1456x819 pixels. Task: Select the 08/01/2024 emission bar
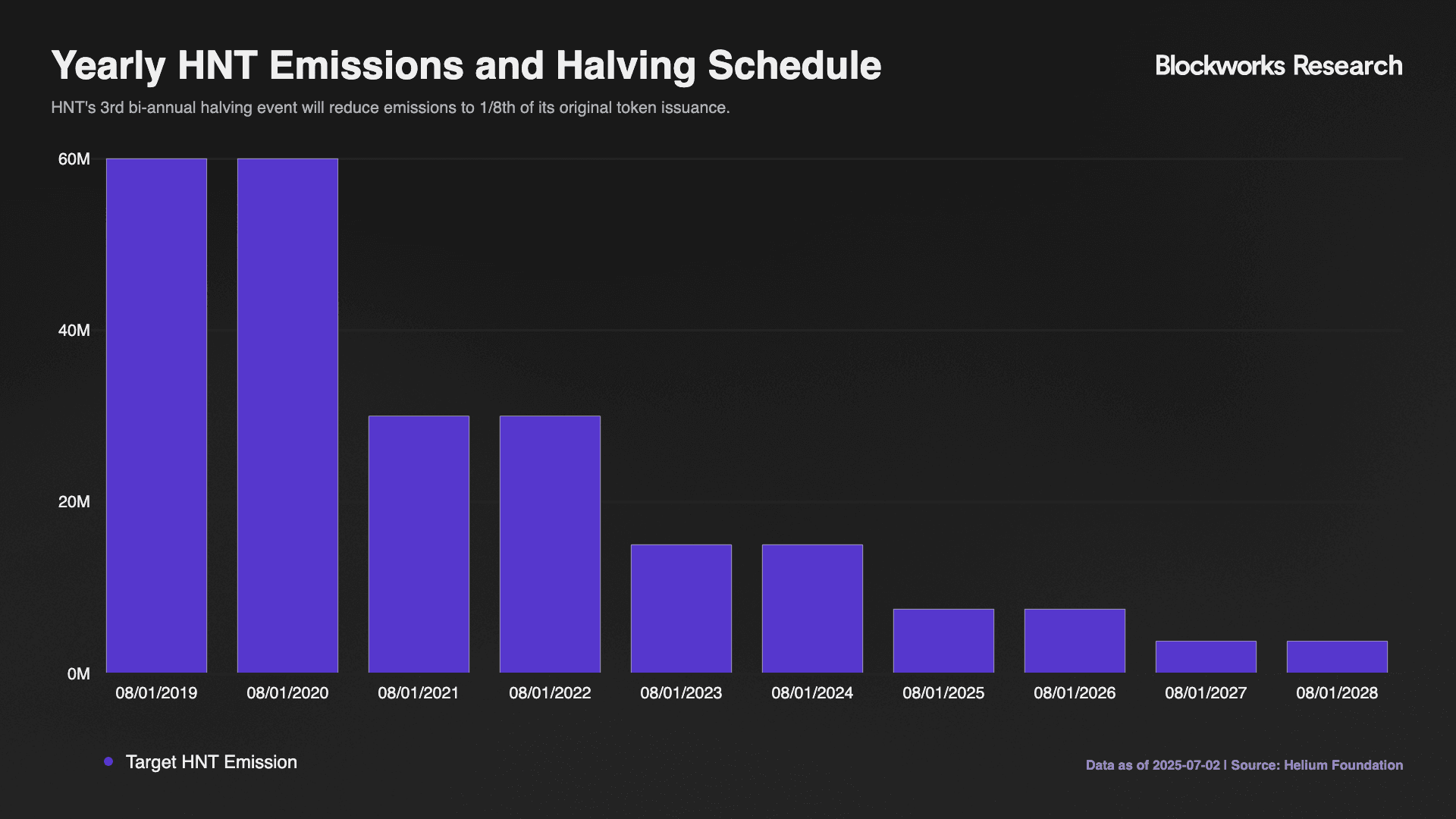pos(812,608)
